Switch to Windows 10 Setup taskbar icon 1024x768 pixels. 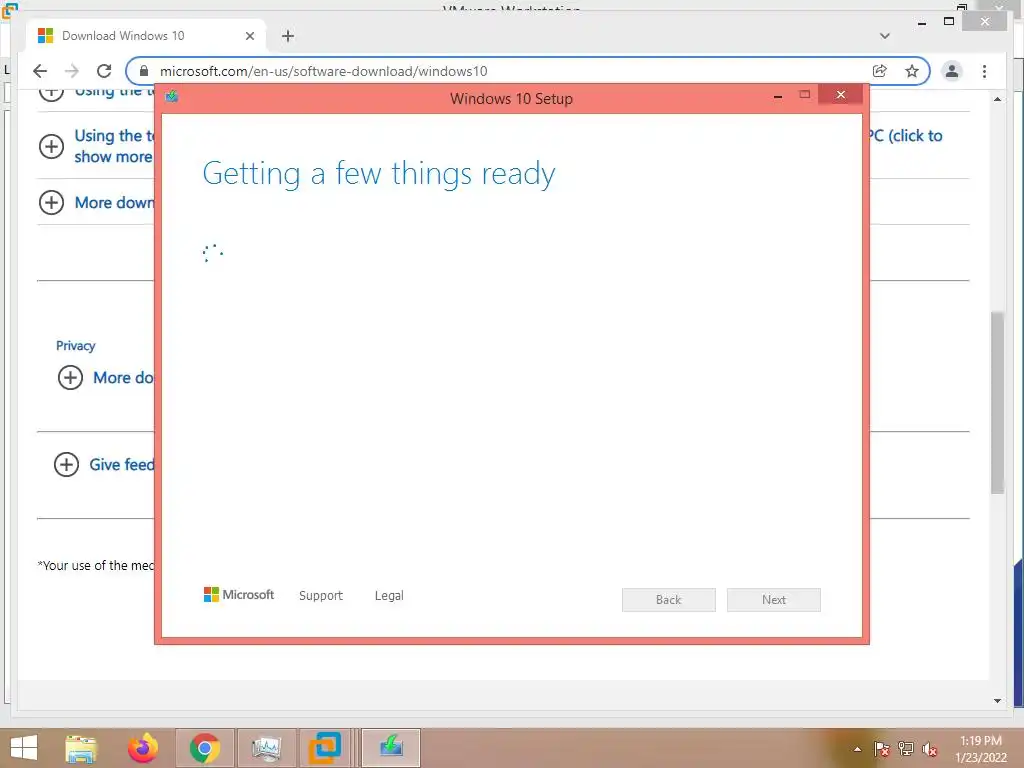point(391,748)
